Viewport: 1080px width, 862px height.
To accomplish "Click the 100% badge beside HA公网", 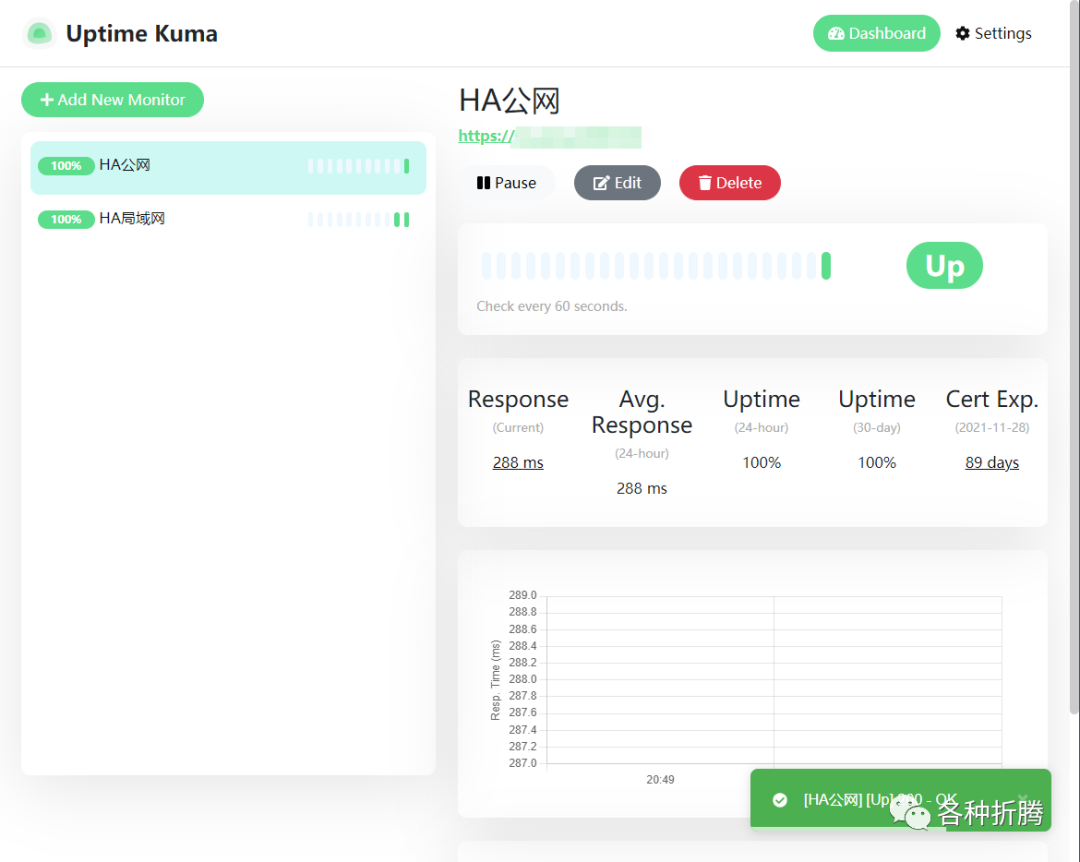I will tap(66, 166).
